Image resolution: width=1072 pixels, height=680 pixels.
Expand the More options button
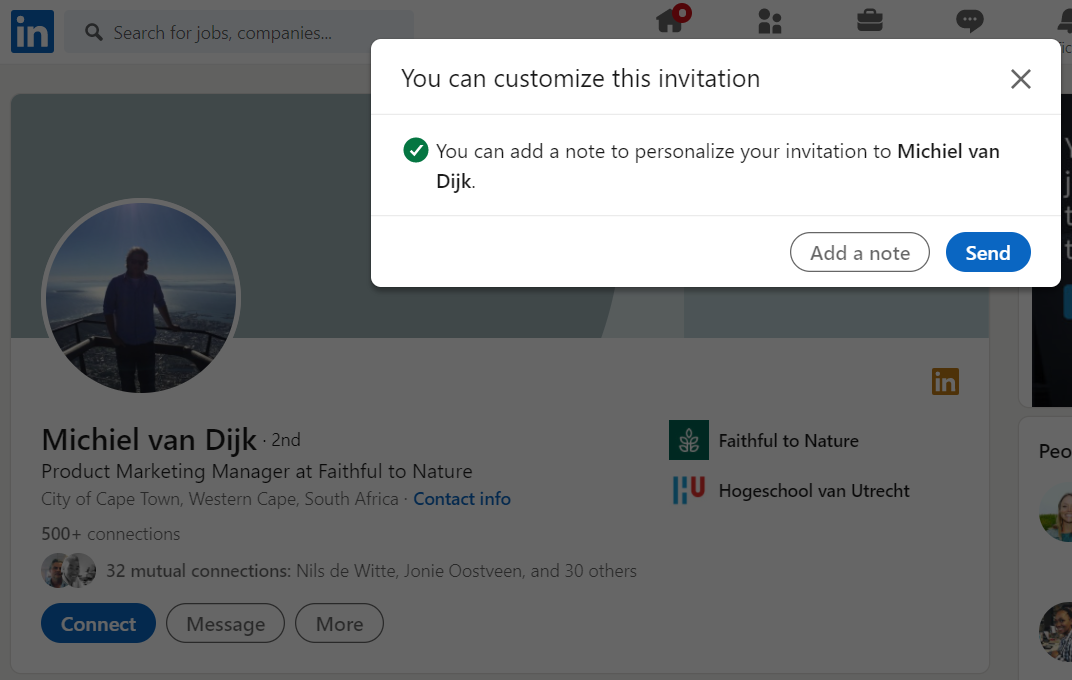pos(339,624)
